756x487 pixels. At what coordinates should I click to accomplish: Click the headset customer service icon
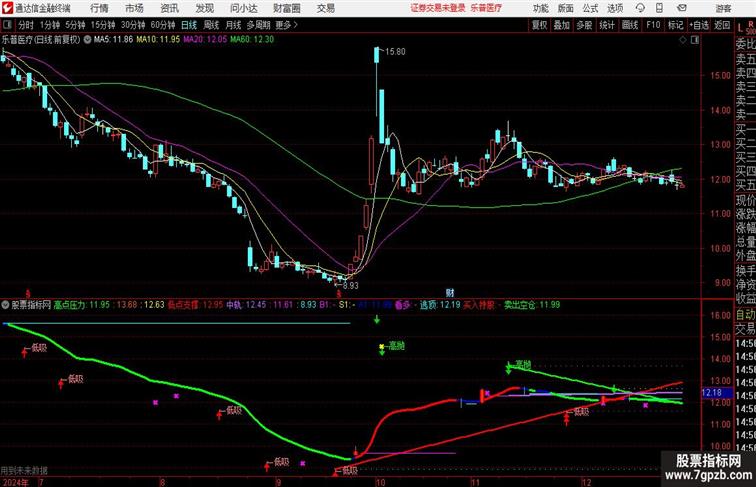point(640,8)
